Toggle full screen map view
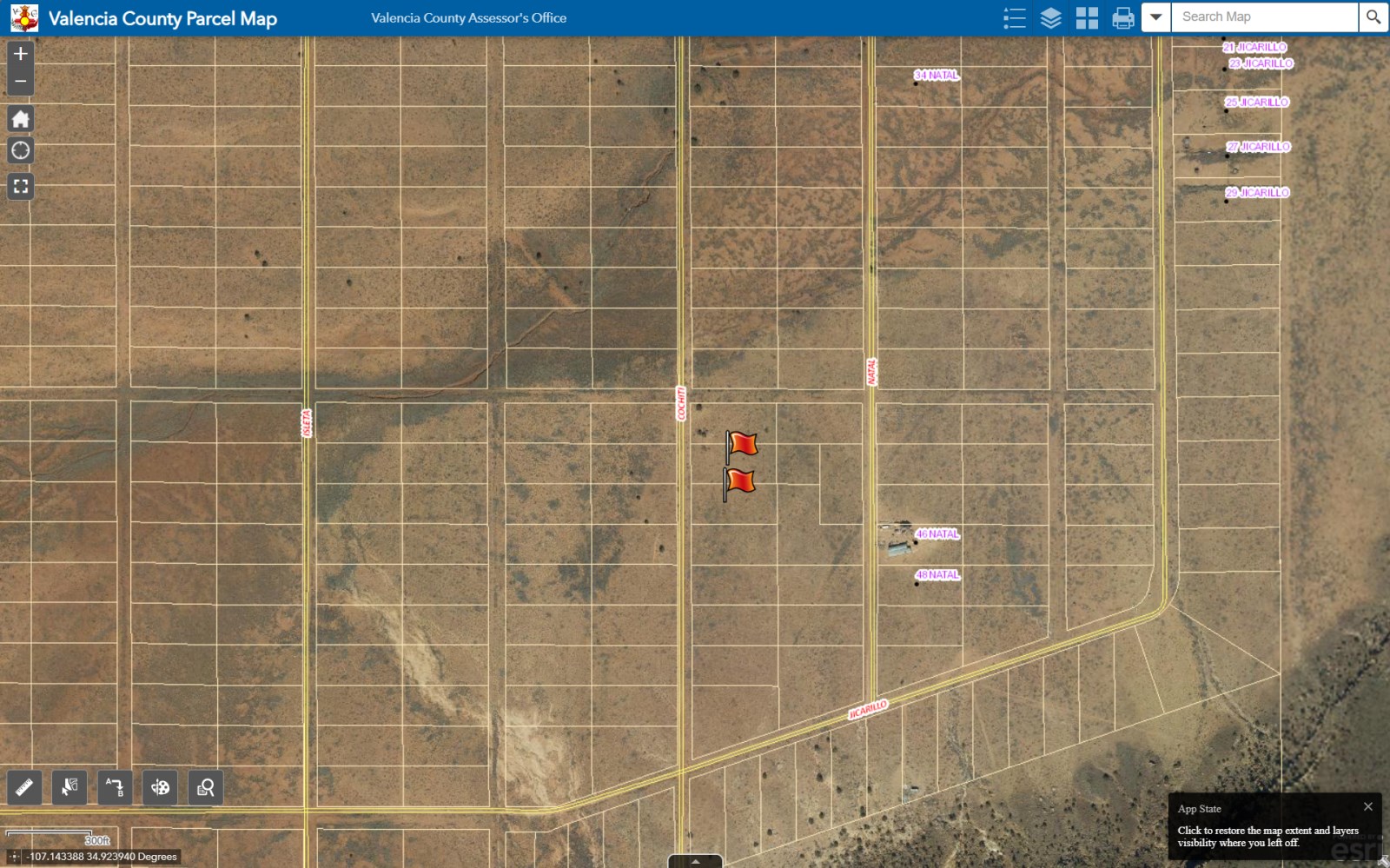 (21, 186)
